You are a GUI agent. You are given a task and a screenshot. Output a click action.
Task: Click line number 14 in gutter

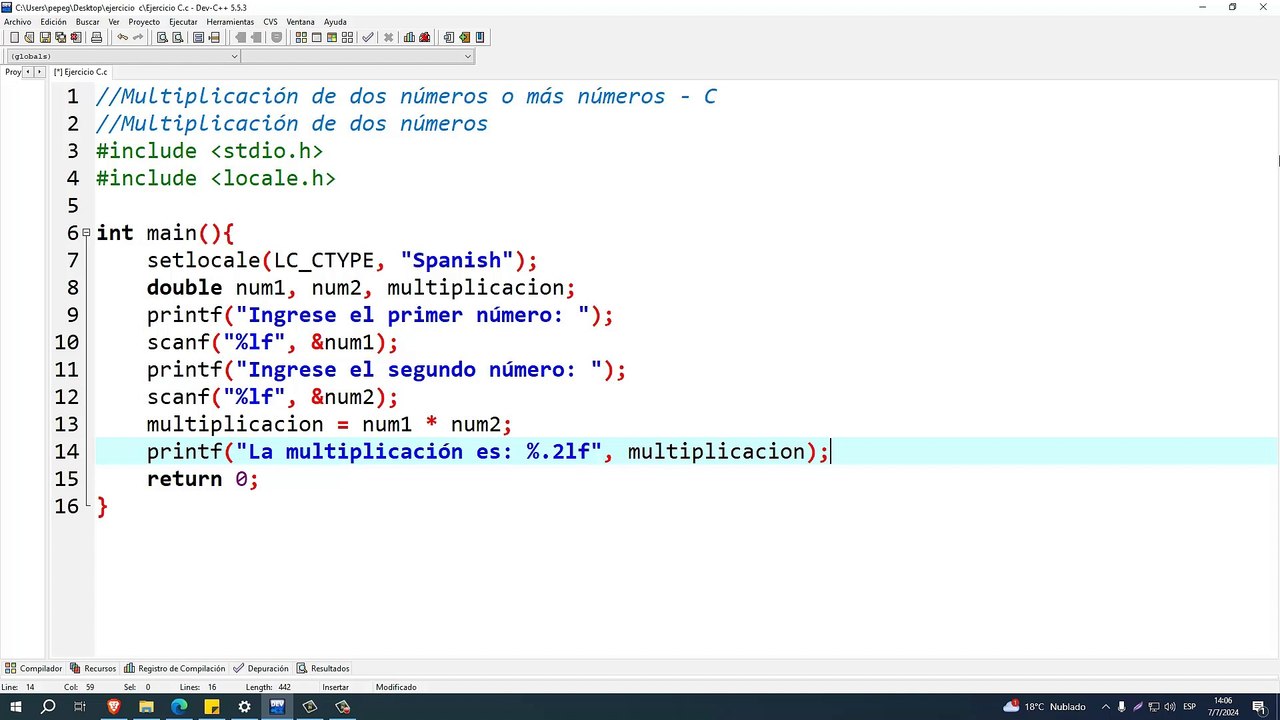pyautogui.click(x=66, y=452)
